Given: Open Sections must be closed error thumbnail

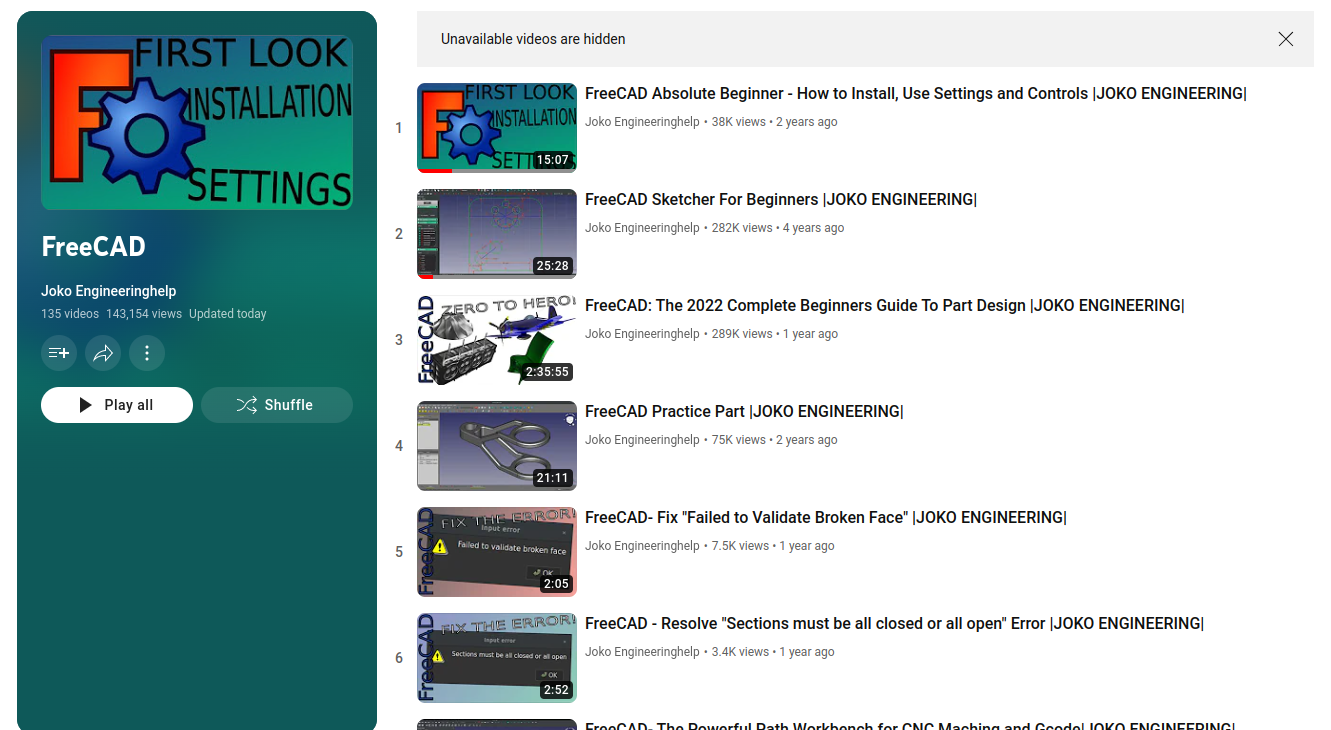Looking at the screenshot, I should tap(497, 658).
